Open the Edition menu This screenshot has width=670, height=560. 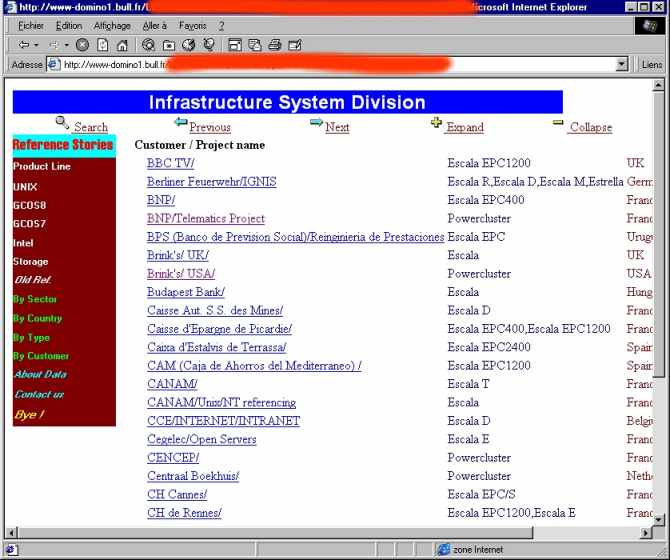(69, 26)
